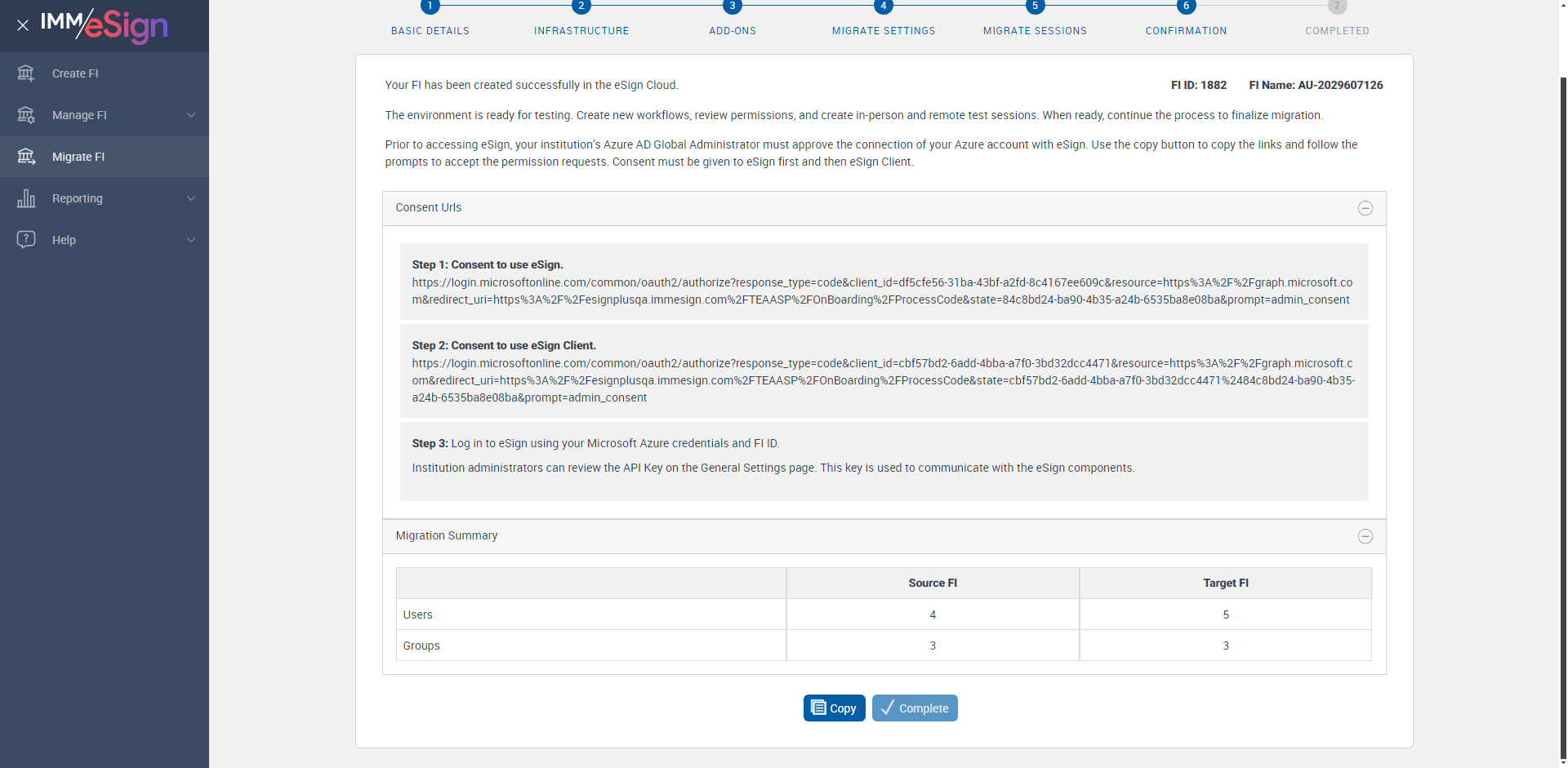Click the copy icon inside the Copy button
1568x768 pixels.
(818, 708)
